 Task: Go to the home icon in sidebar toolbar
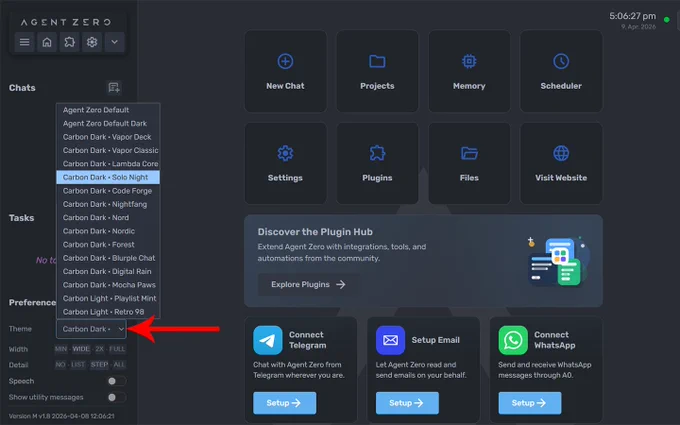(47, 42)
